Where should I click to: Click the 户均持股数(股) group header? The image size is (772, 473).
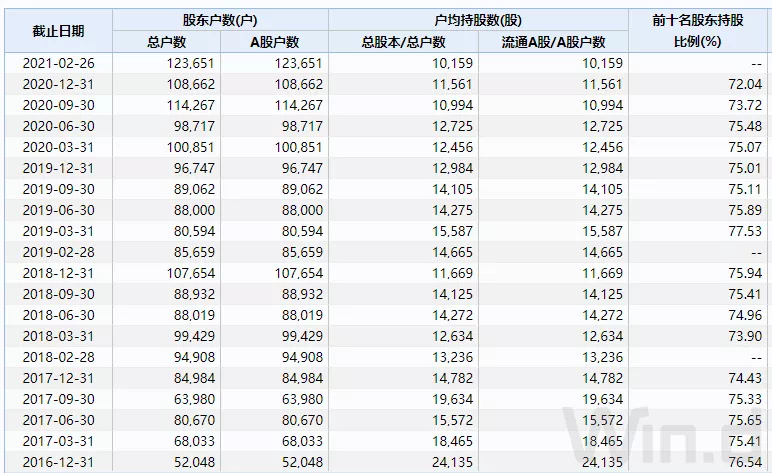[479, 19]
